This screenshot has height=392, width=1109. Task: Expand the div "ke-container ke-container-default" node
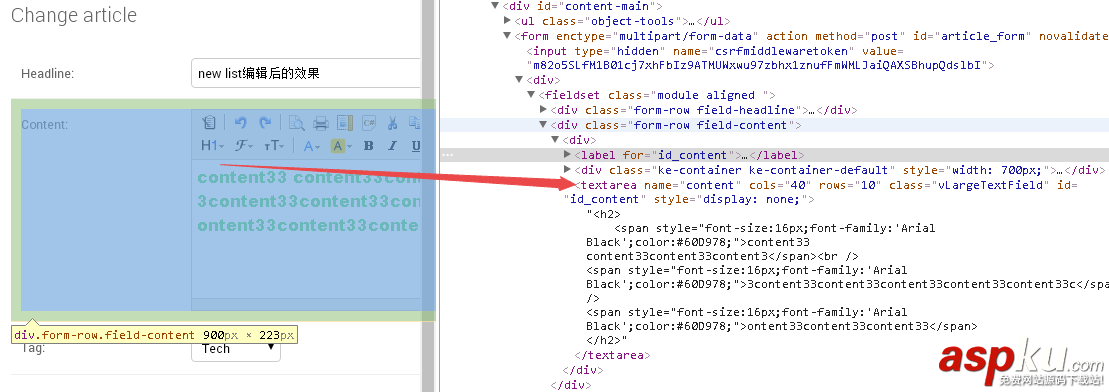(567, 170)
